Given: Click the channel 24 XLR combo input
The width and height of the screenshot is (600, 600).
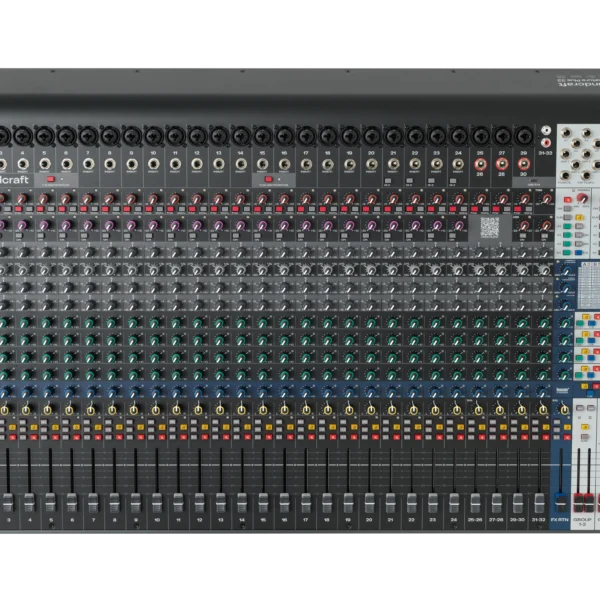Looking at the screenshot, I should click(x=458, y=136).
